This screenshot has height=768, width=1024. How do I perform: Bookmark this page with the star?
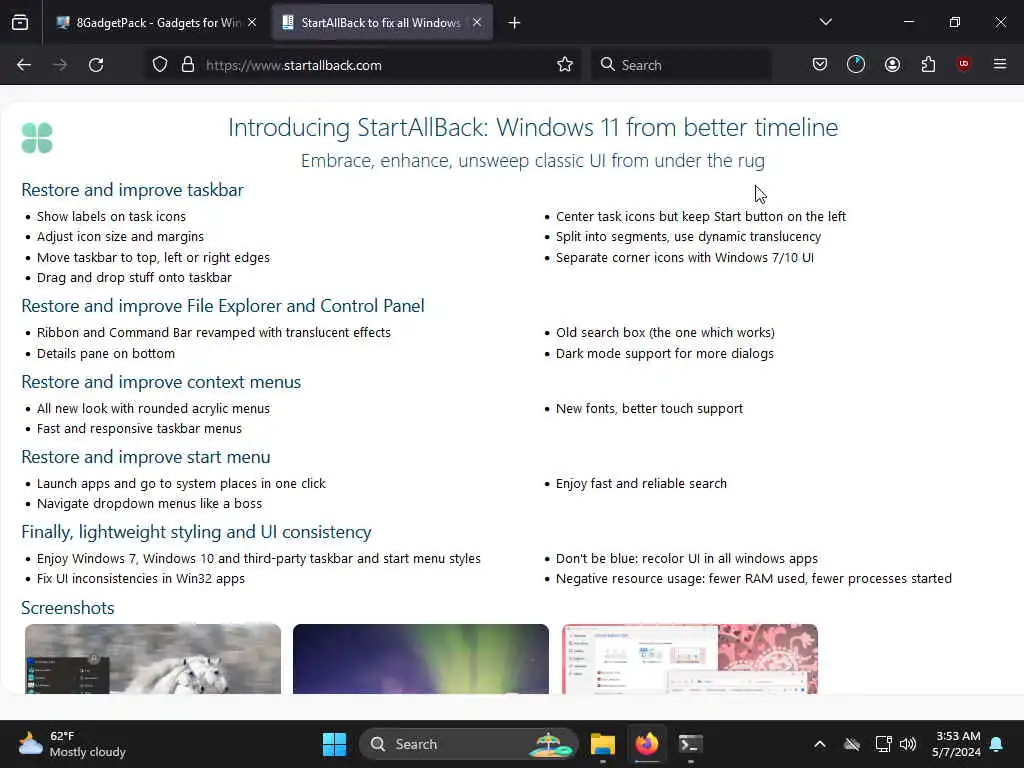pos(565,65)
